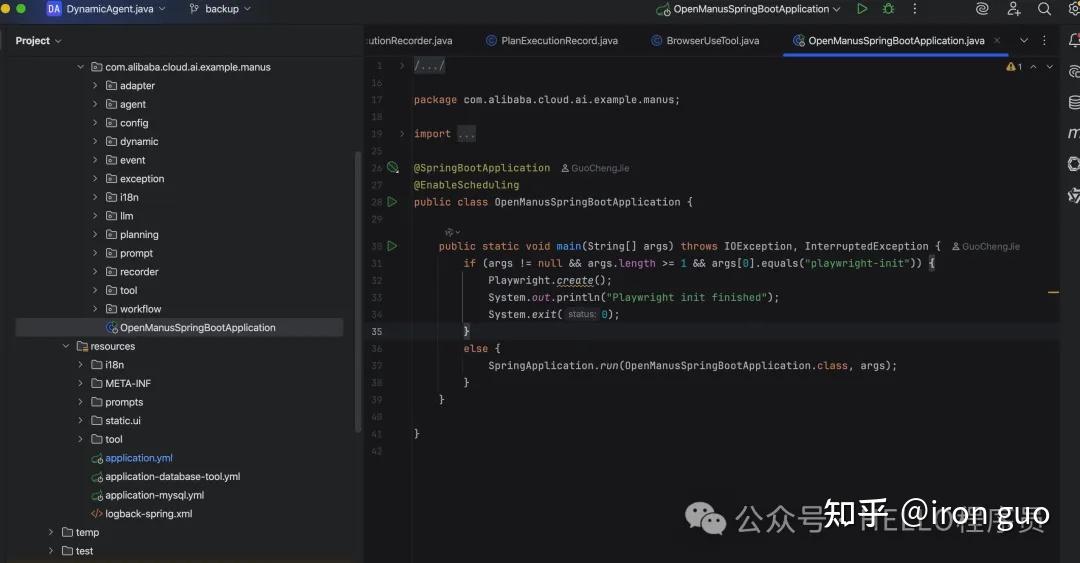Open run configuration selector dropdown
This screenshot has height=563, width=1080.
[748, 9]
